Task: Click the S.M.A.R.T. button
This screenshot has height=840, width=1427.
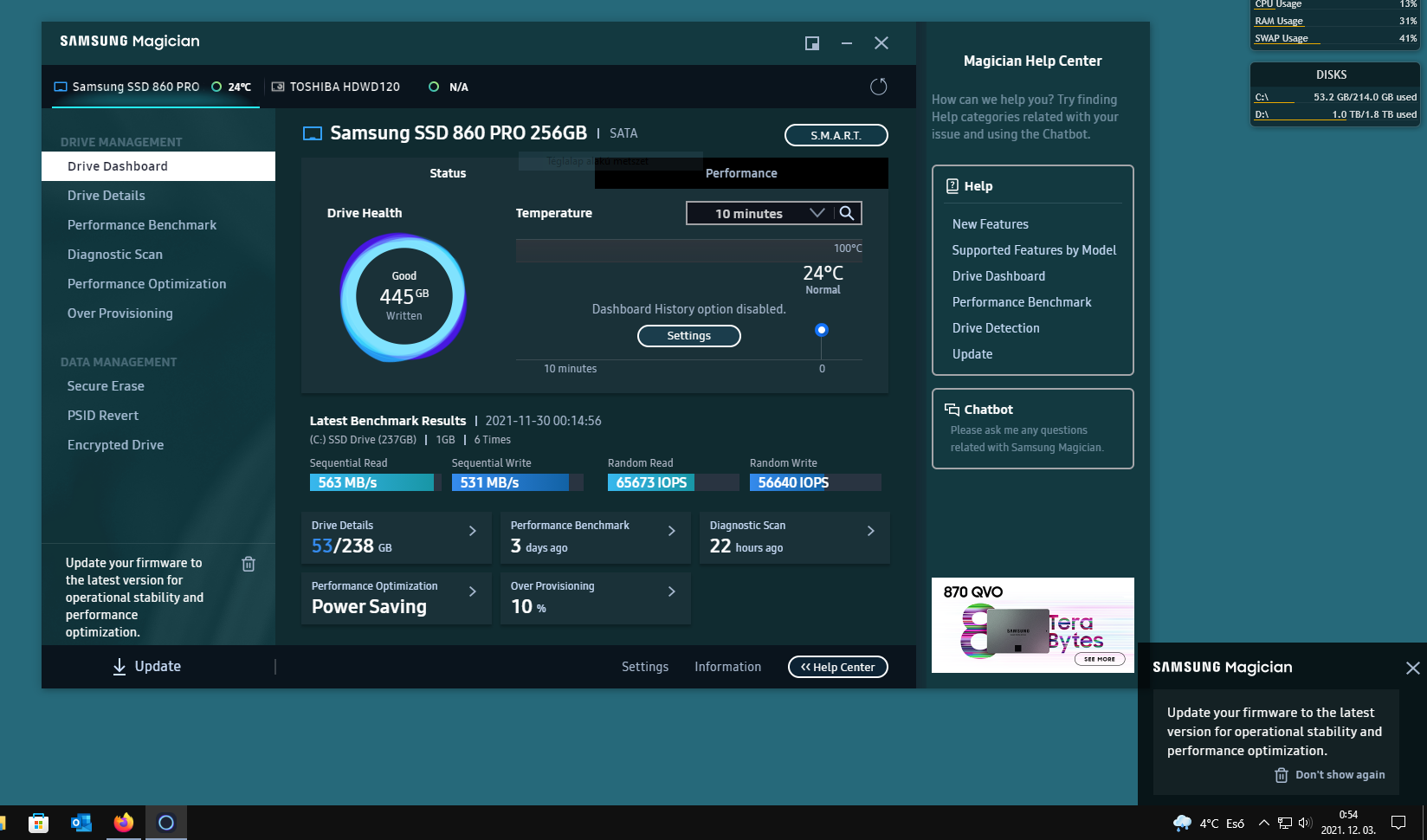Action: point(836,135)
